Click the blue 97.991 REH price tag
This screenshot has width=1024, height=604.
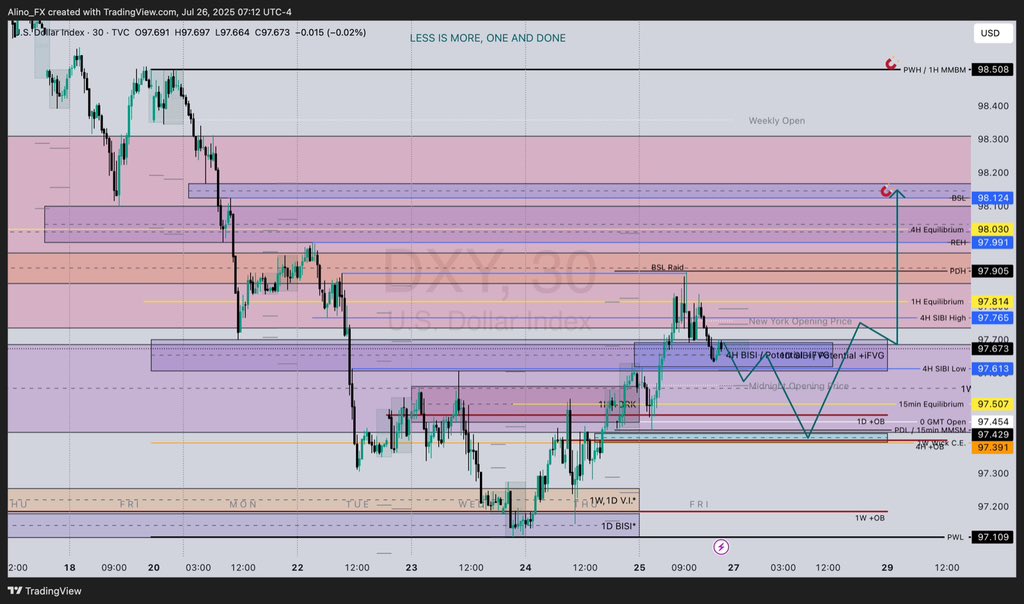click(993, 242)
